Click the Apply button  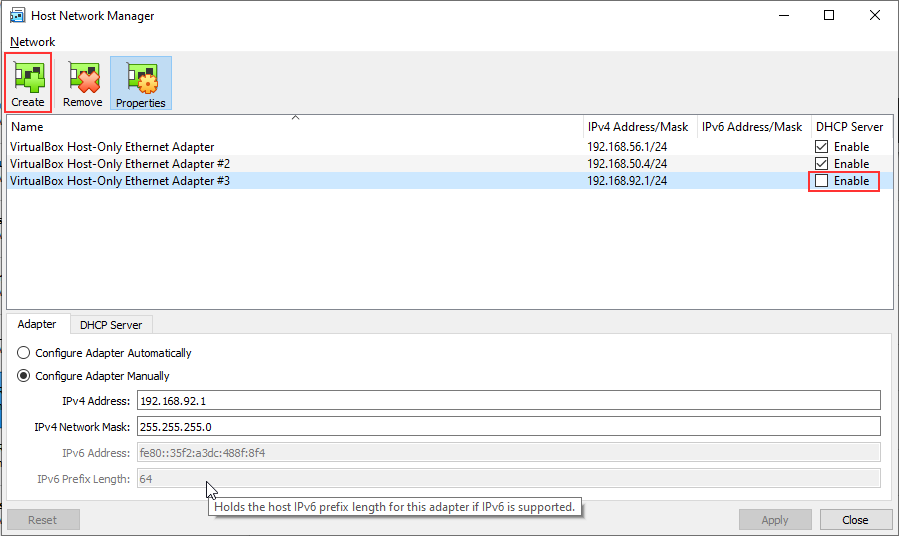[775, 520]
